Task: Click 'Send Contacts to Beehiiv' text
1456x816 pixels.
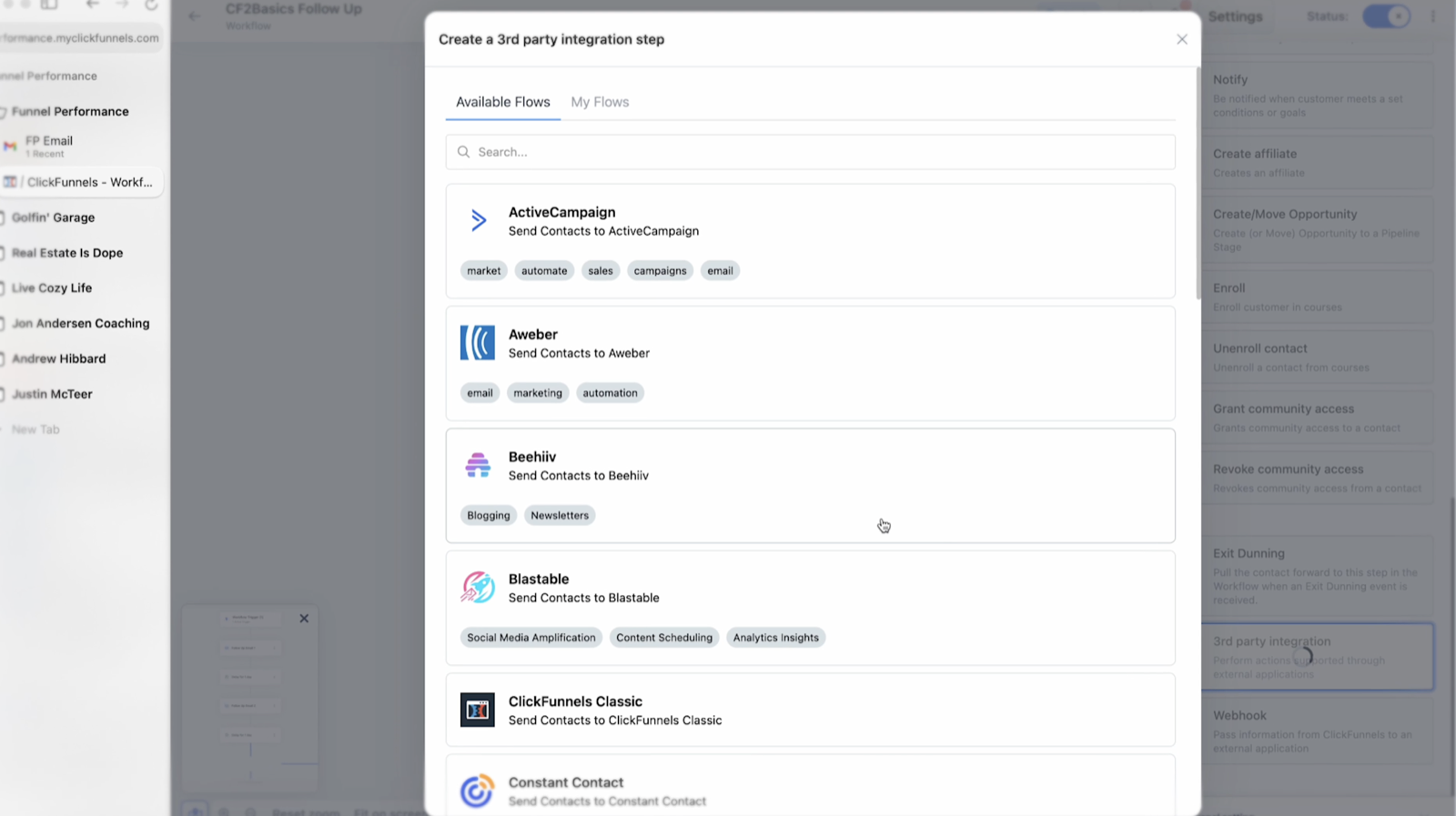Action: (579, 476)
